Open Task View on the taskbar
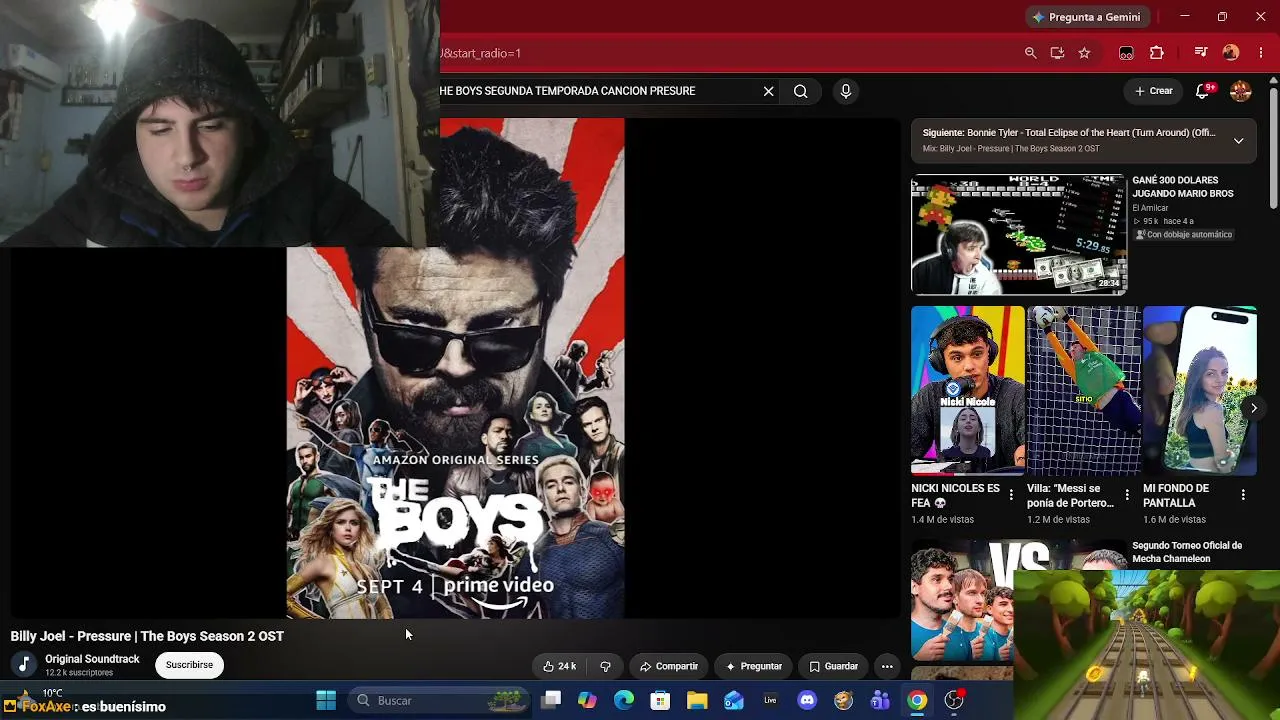This screenshot has height=720, width=1280. tap(551, 701)
